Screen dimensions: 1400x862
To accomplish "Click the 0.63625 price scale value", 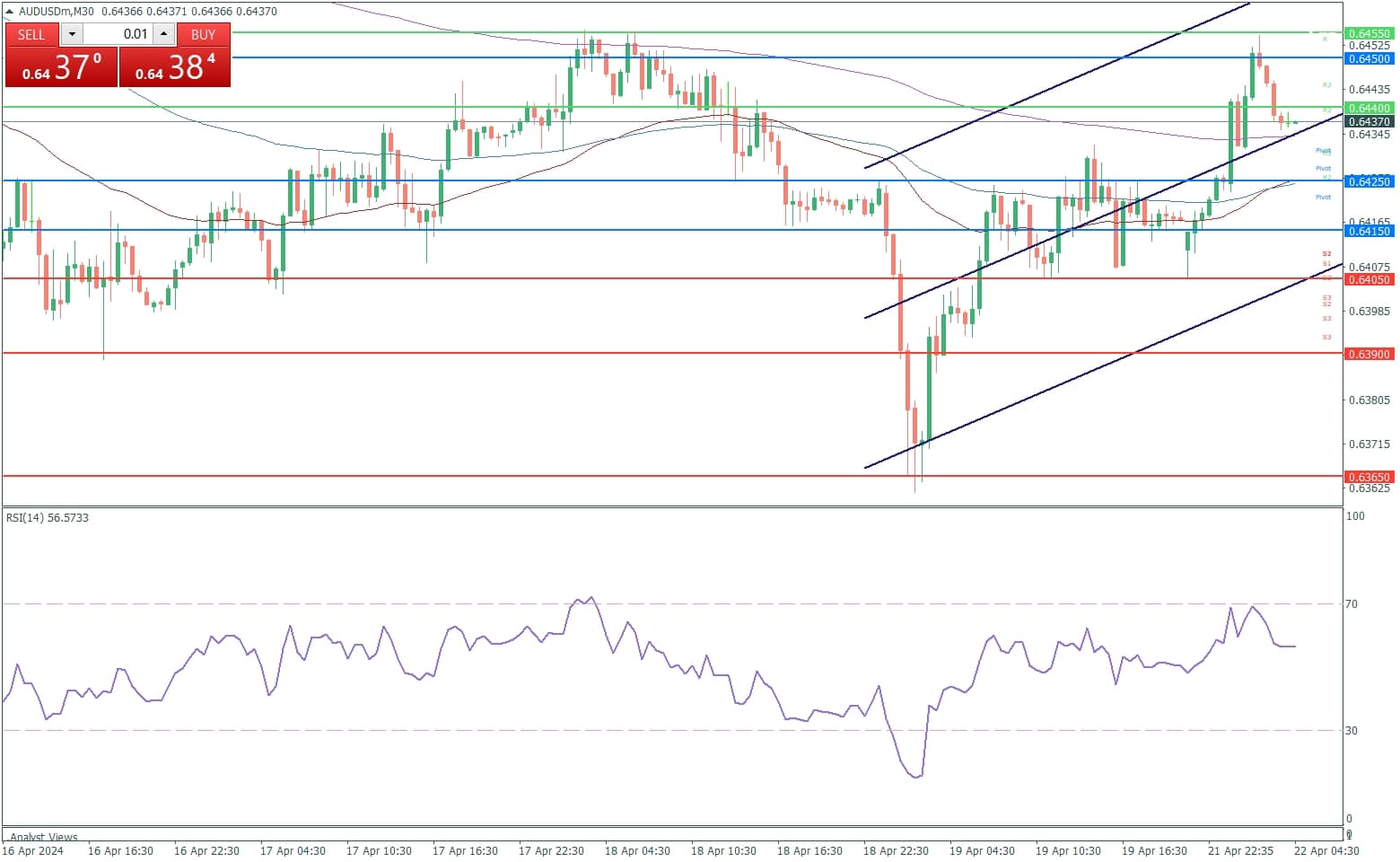I will click(1369, 488).
